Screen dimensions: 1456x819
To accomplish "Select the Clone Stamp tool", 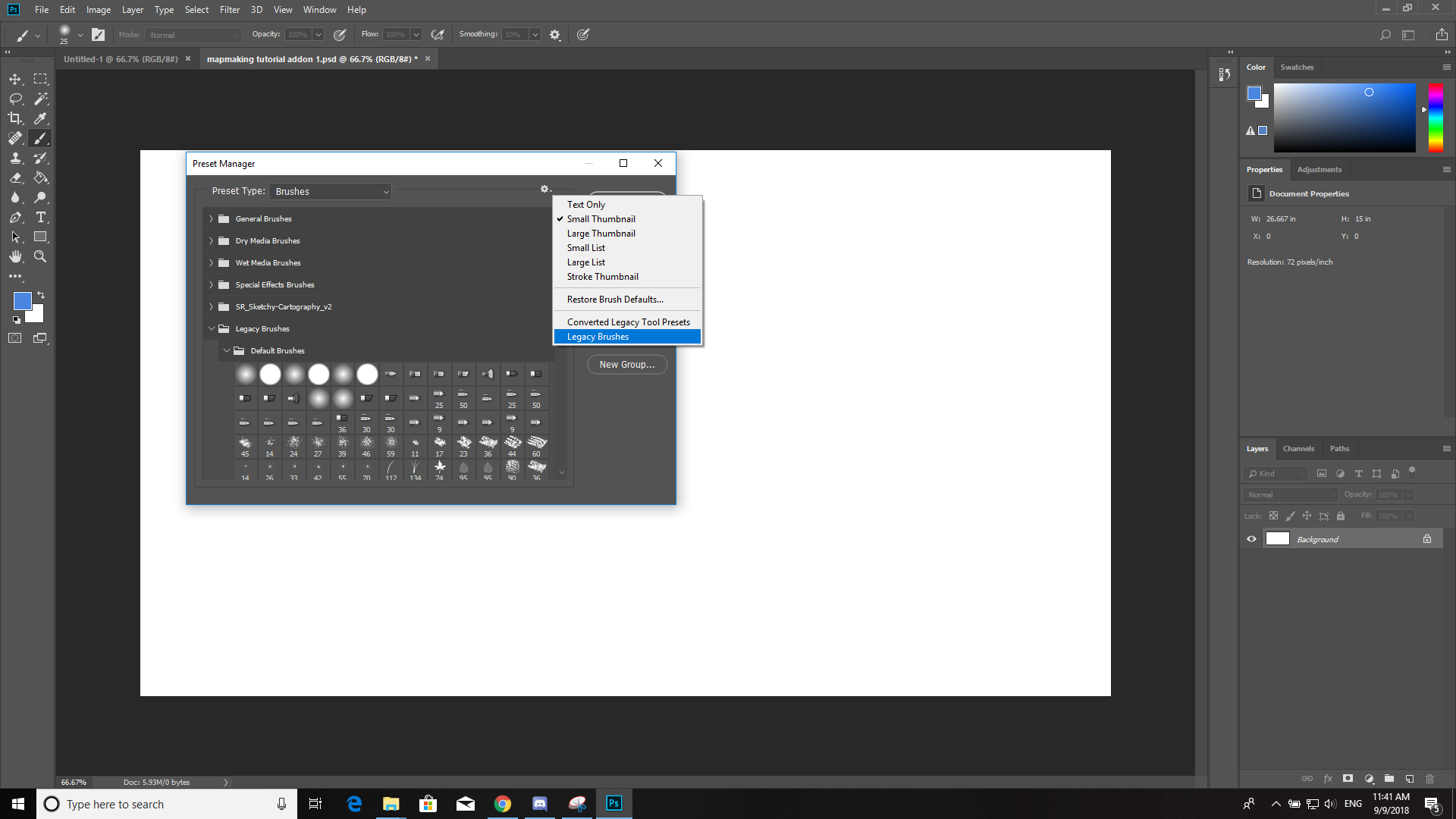I will [x=15, y=158].
